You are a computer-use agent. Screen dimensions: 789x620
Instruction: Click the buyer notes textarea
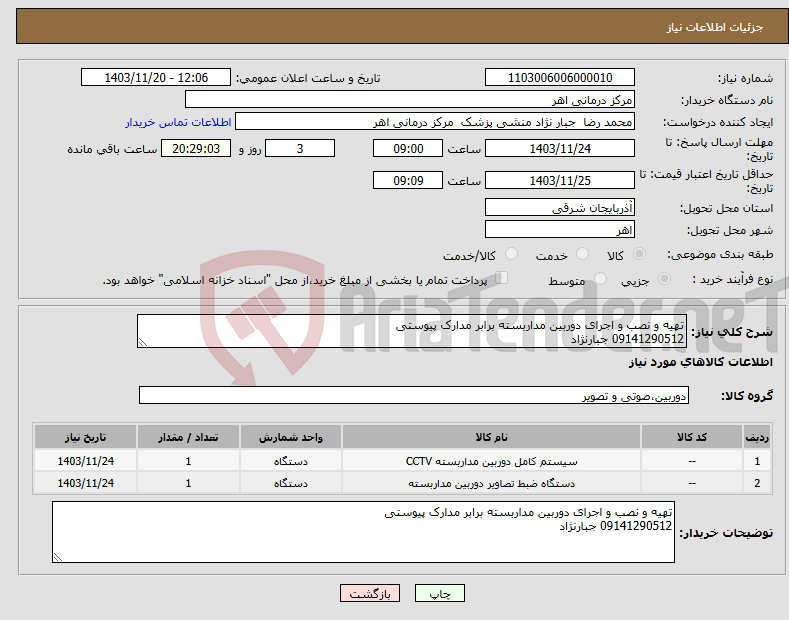click(363, 532)
